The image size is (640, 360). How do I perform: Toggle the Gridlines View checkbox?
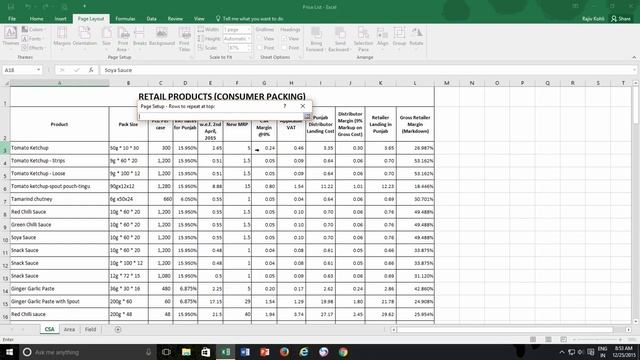click(x=259, y=38)
